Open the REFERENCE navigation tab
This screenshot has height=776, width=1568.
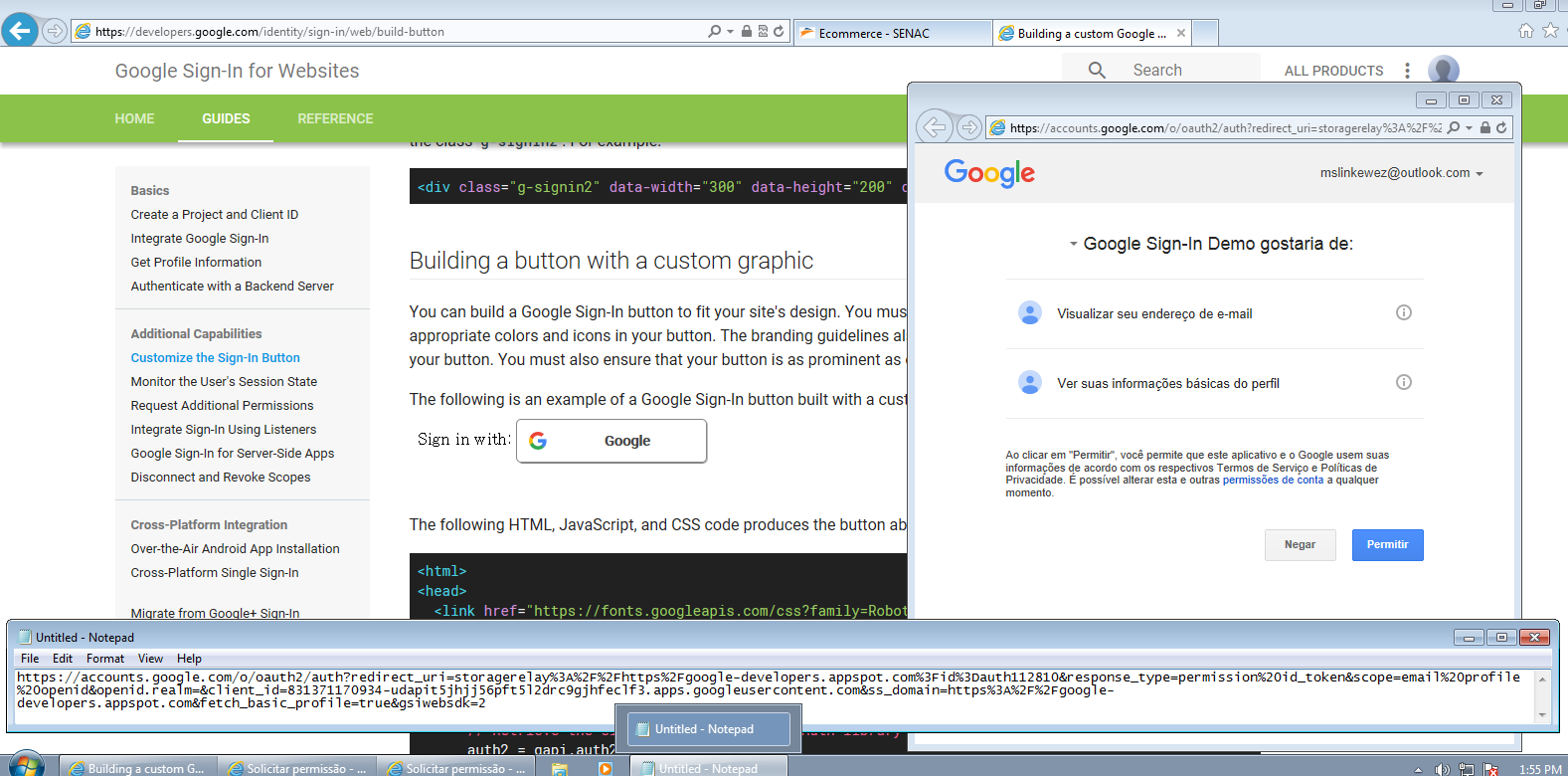coord(335,118)
